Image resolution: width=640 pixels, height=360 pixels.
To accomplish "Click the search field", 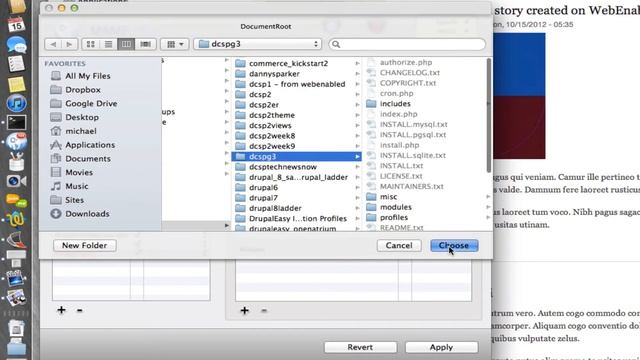I will pyautogui.click(x=407, y=44).
